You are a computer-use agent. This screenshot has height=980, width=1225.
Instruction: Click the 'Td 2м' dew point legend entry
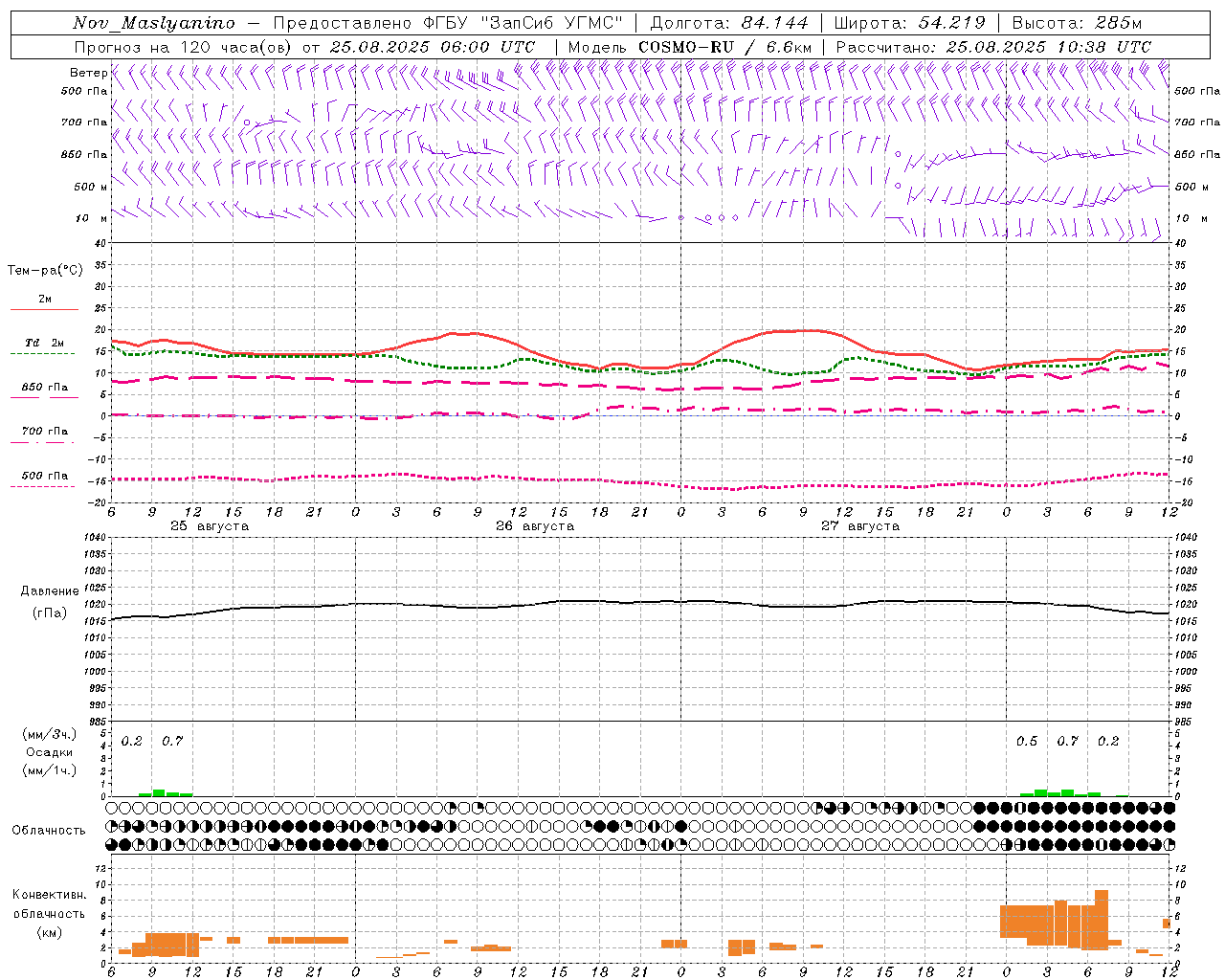[44, 343]
